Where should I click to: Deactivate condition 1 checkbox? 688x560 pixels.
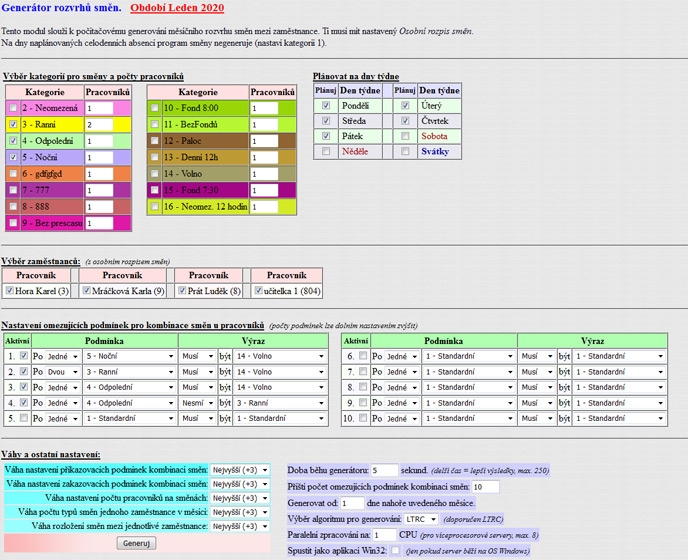tap(24, 355)
